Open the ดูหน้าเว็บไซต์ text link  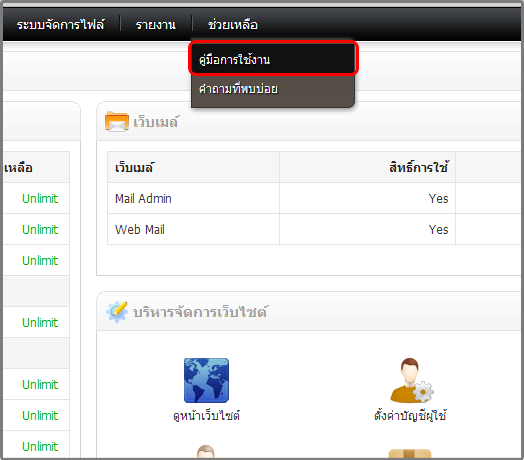tap(206, 416)
